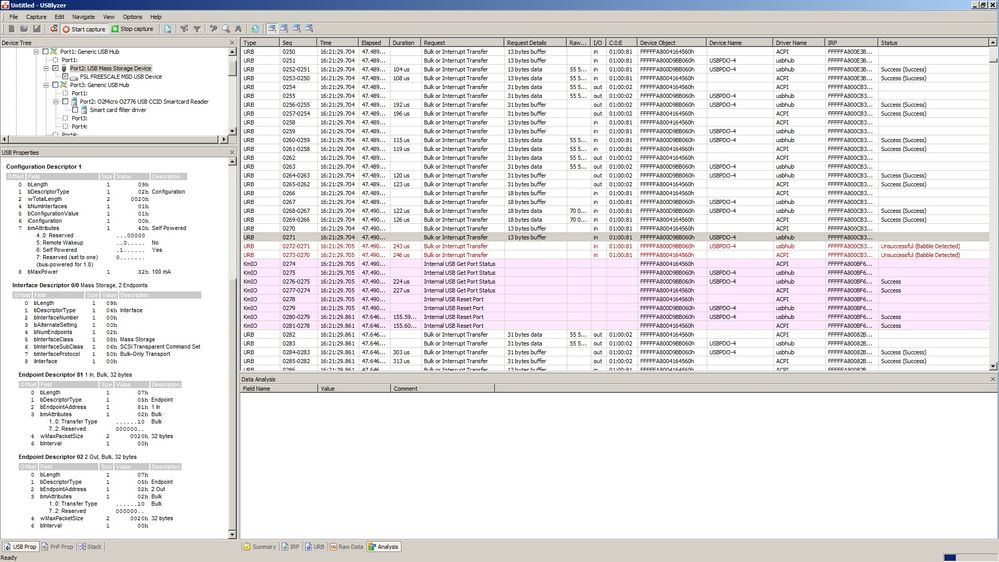The image size is (999, 562).
Task: Click the first blue navigation list icon
Action: (x=271, y=29)
